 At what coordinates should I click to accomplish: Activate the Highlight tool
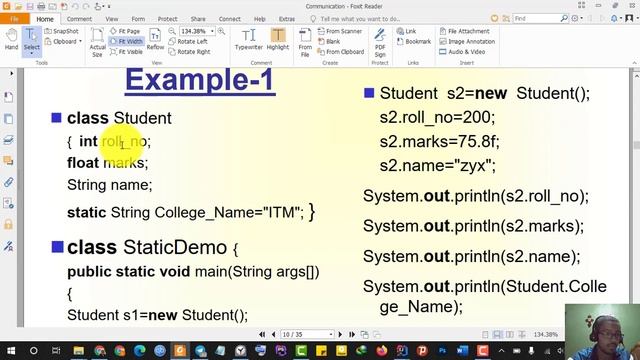pos(278,40)
